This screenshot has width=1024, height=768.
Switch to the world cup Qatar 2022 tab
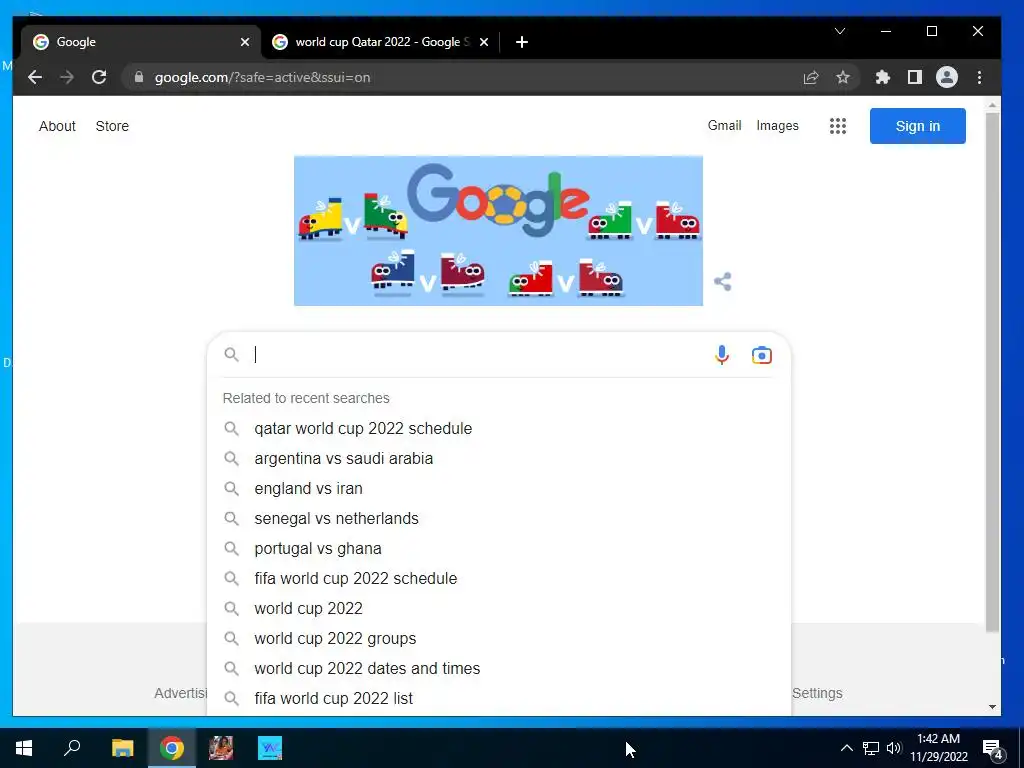[x=380, y=42]
